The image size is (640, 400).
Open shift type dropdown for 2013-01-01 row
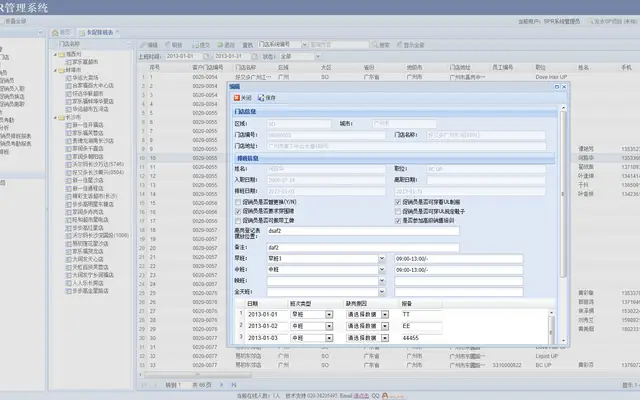coord(329,315)
